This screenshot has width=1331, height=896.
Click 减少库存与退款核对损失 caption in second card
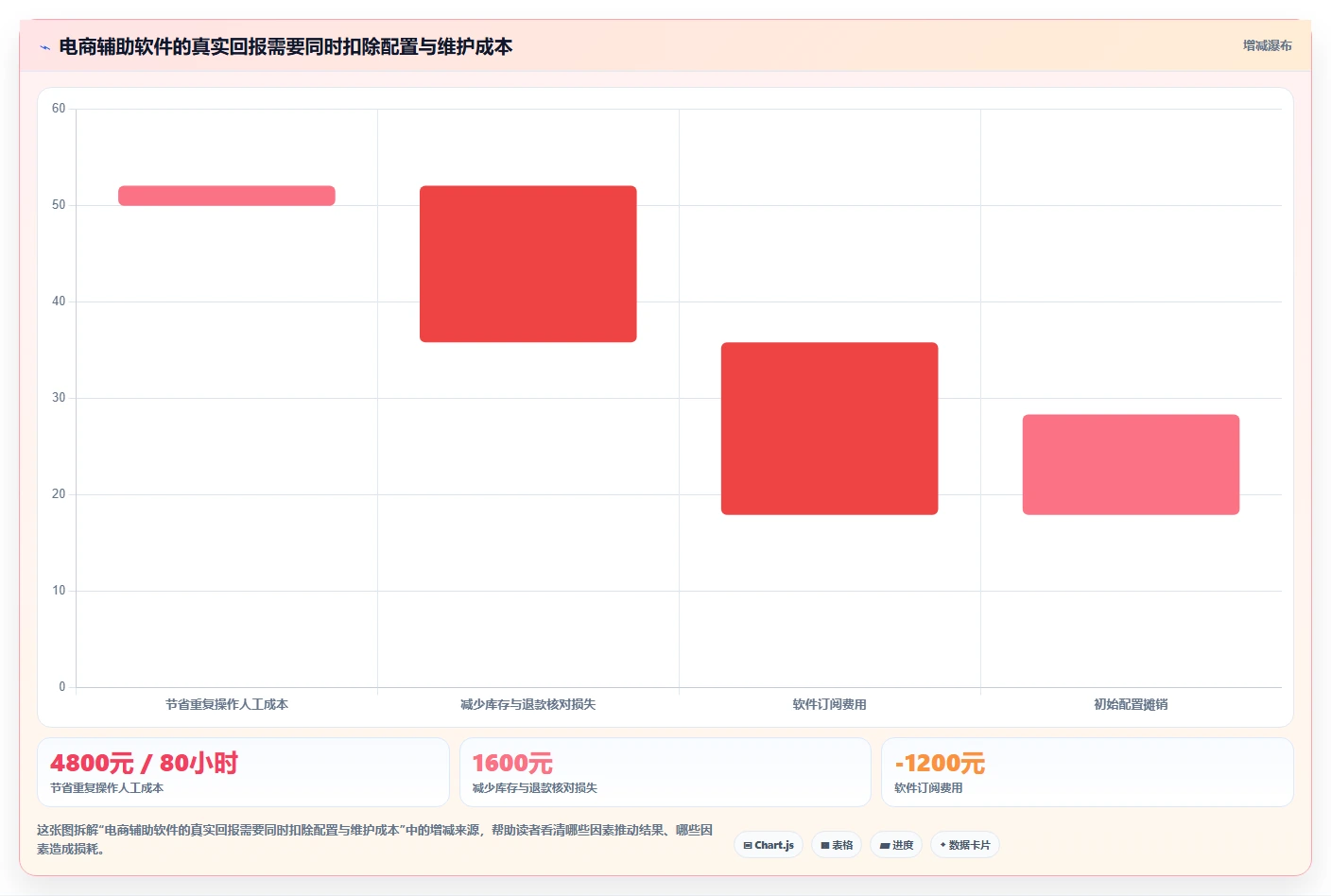point(535,788)
